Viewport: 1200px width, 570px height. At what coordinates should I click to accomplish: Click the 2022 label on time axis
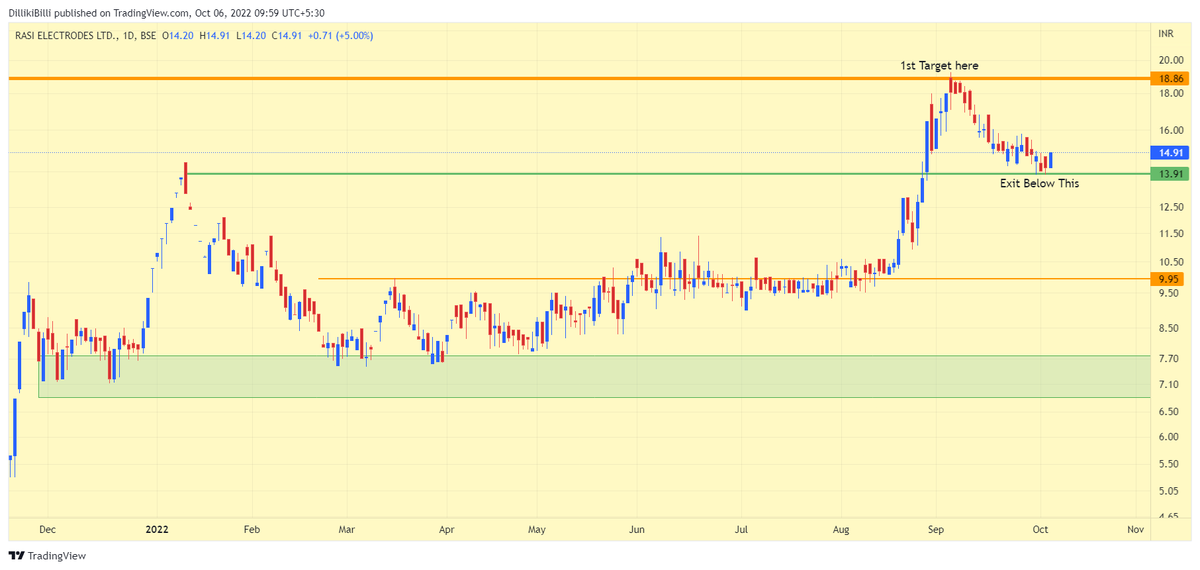(x=157, y=528)
